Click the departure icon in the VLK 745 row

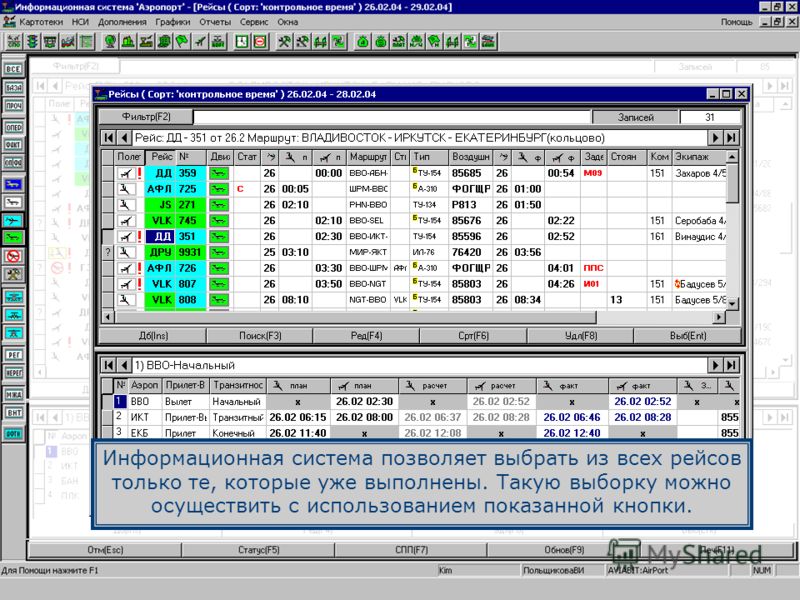(x=125, y=220)
